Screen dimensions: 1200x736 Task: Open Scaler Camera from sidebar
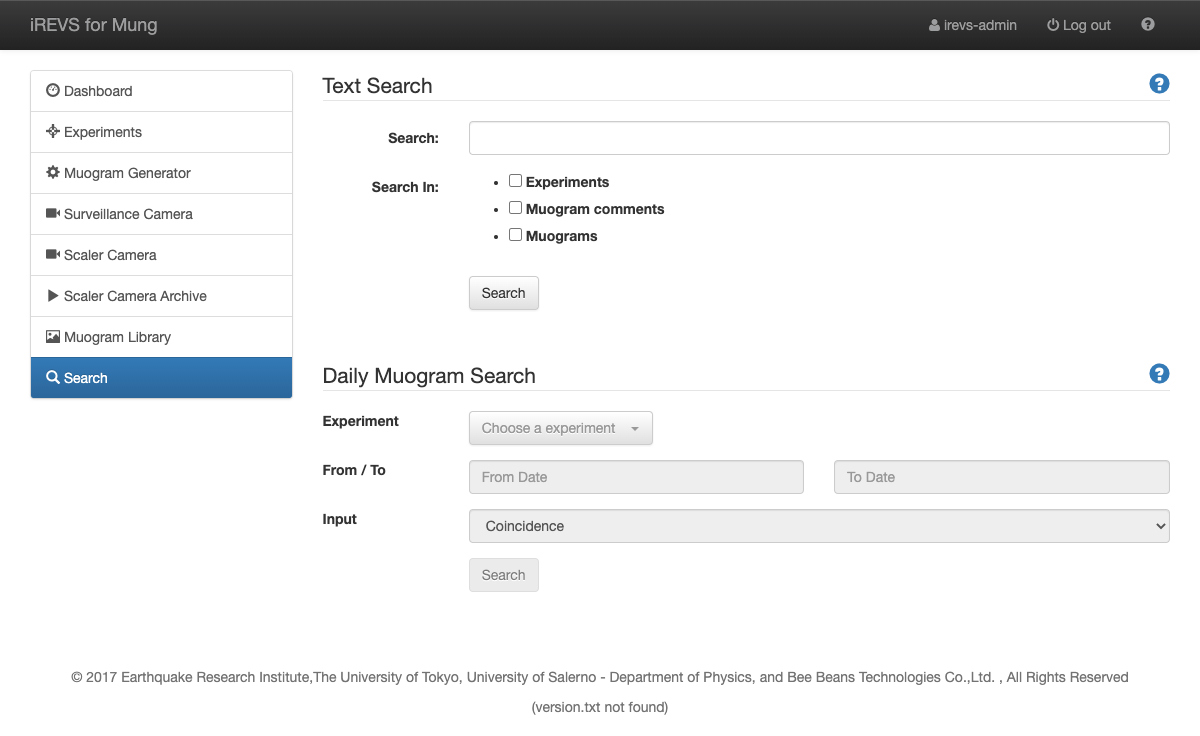[110, 255]
